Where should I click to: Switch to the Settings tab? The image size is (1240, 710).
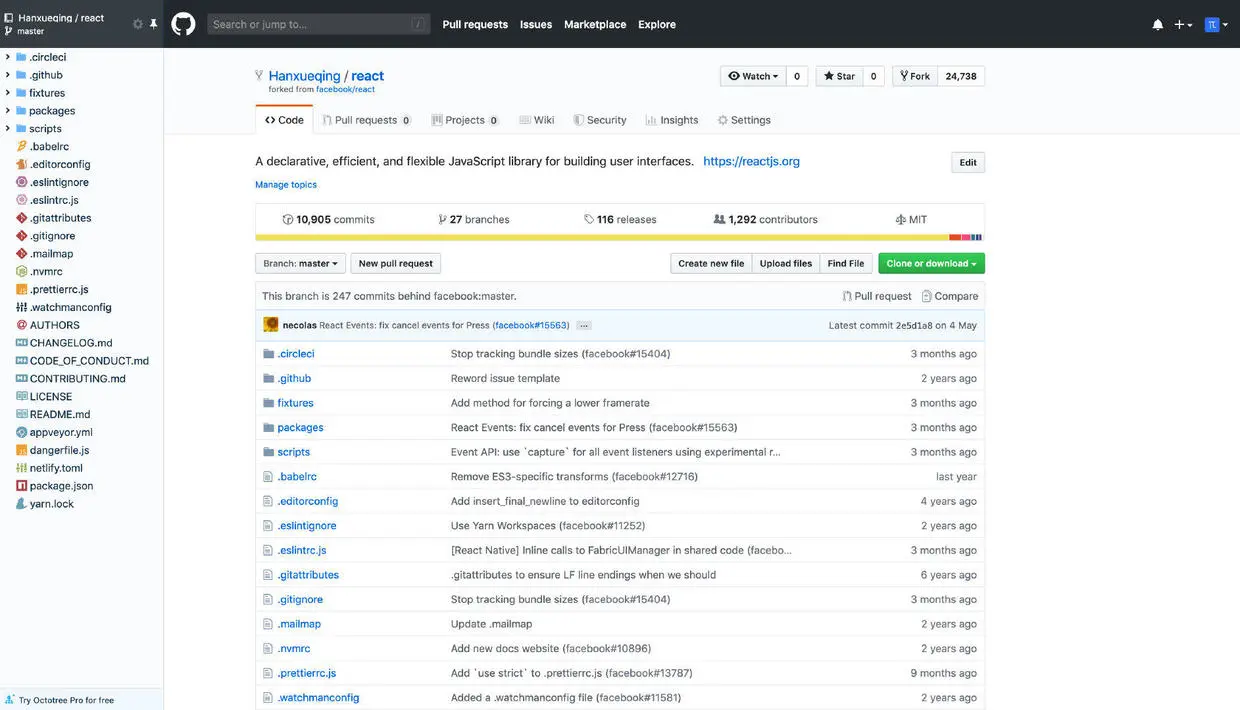[x=744, y=120]
